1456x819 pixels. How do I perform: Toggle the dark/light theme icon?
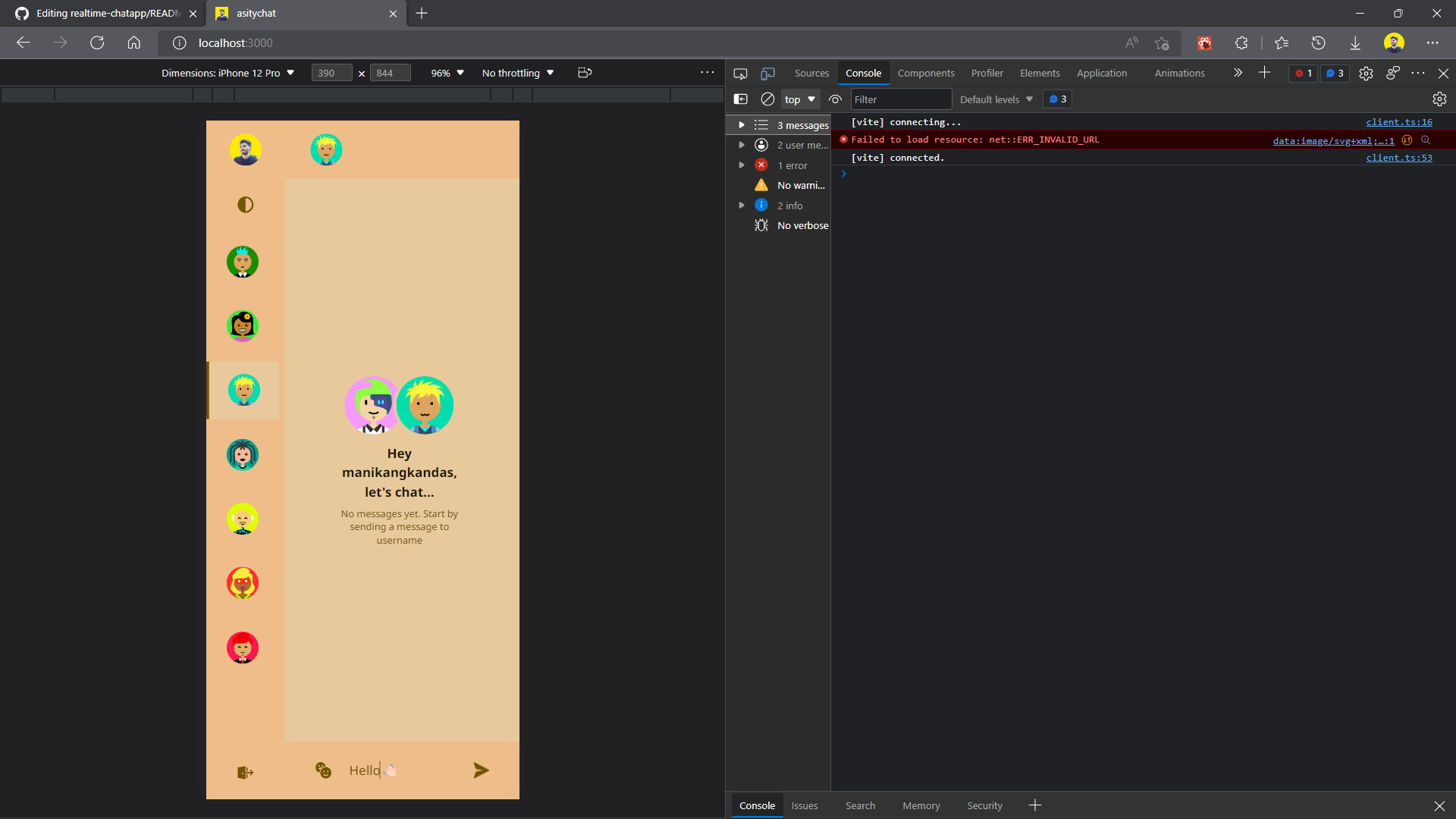pos(245,205)
